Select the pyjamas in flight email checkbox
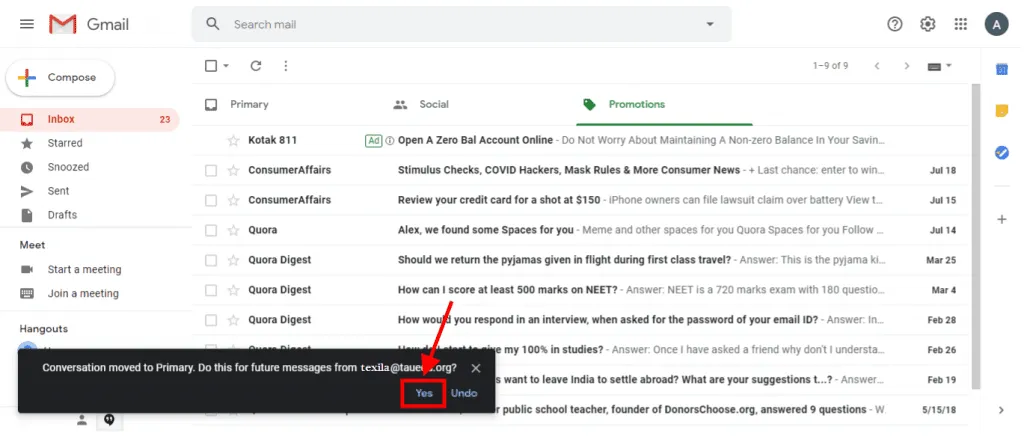This screenshot has width=1024, height=445. tap(211, 260)
